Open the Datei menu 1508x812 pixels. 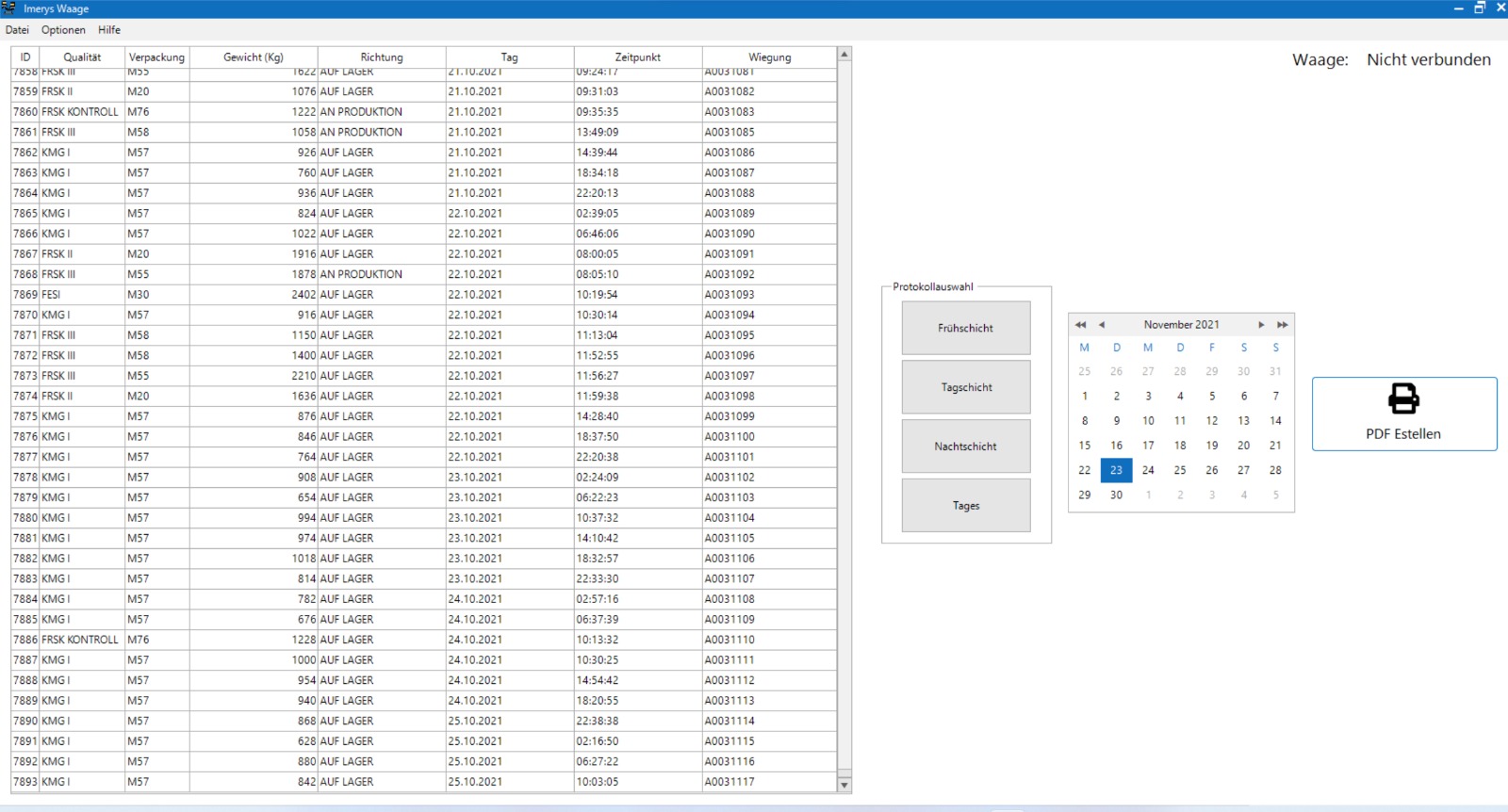pos(17,30)
